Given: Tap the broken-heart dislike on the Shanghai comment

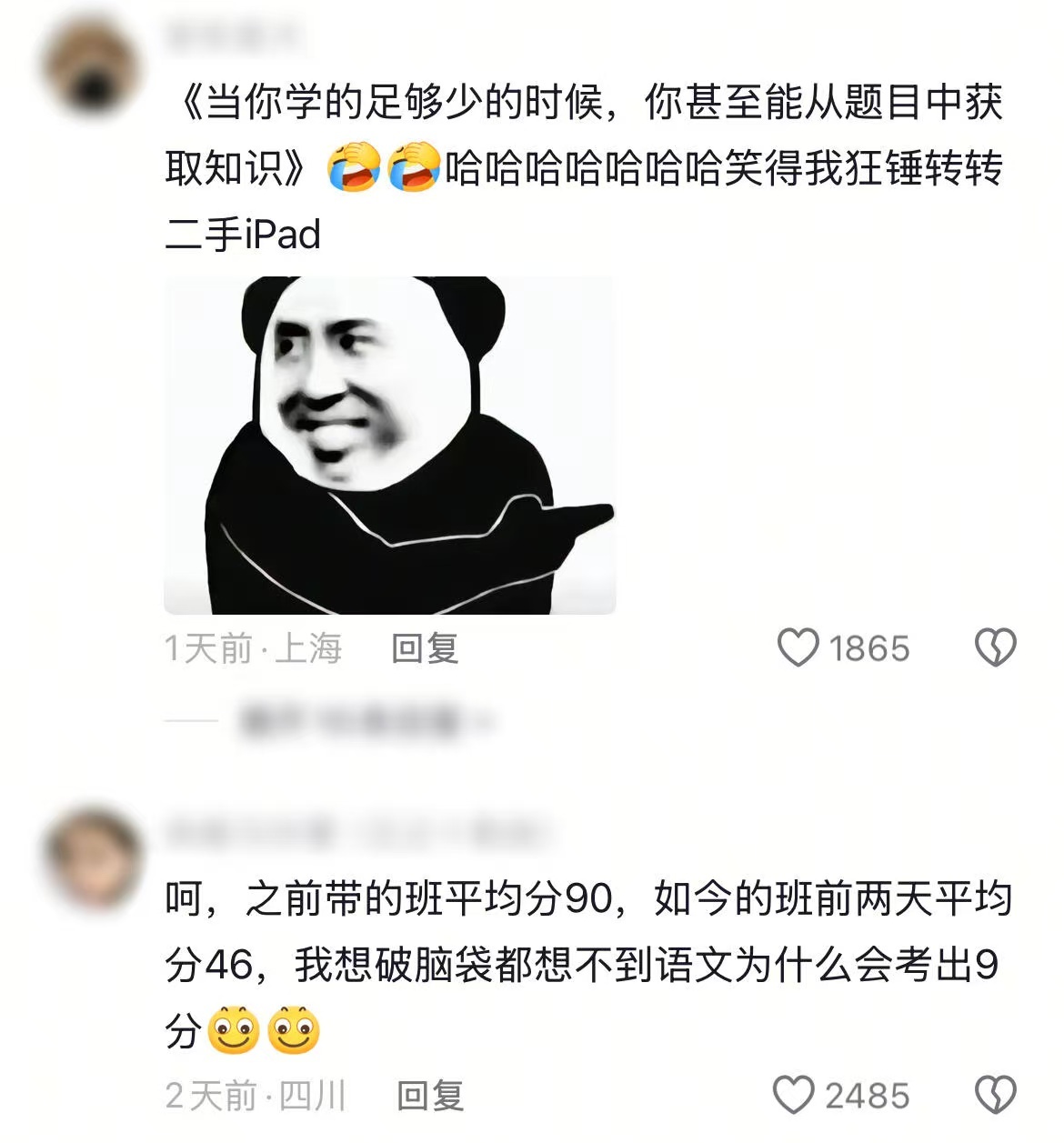Looking at the screenshot, I should 995,648.
